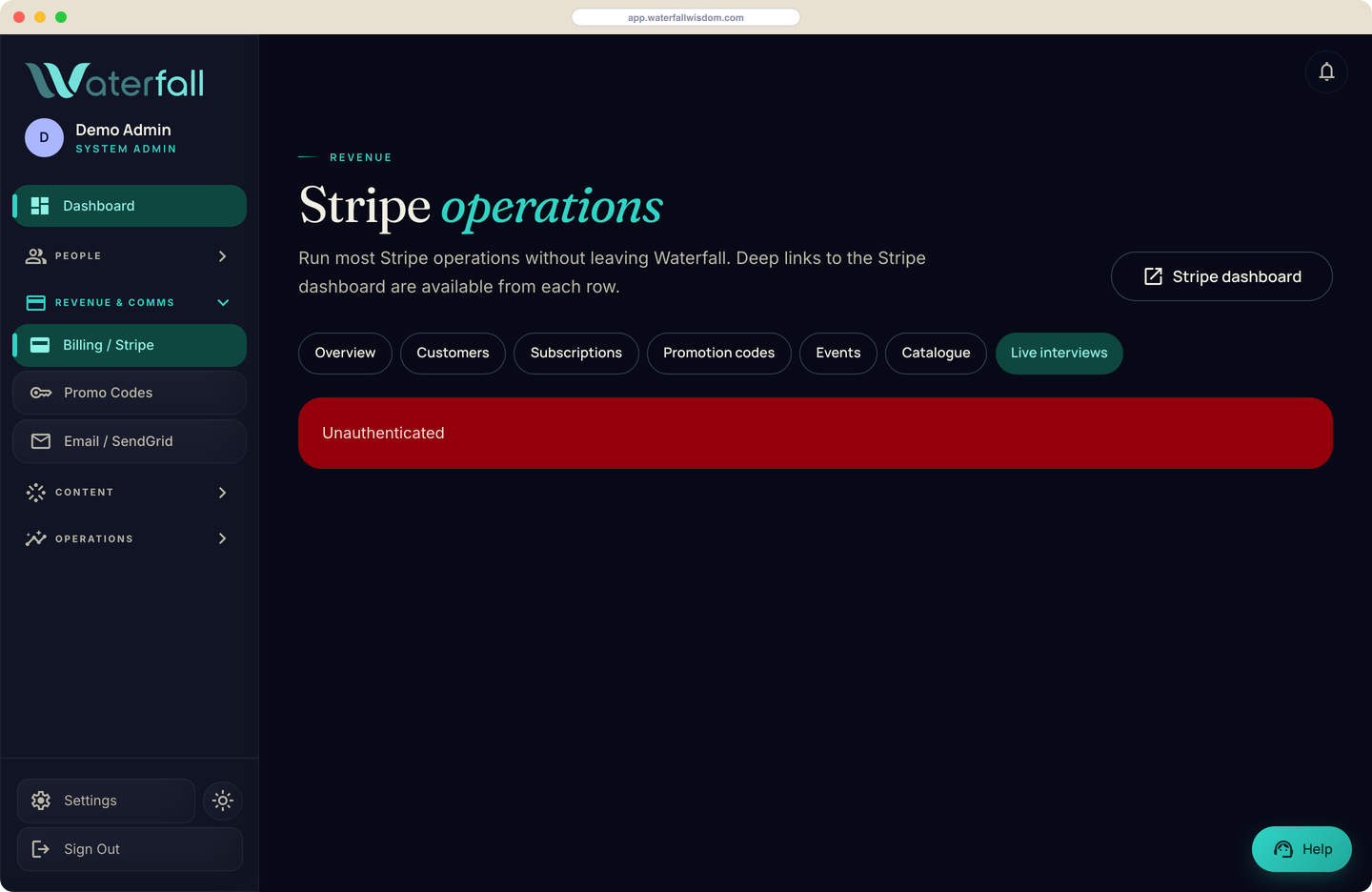Click the Dashboard grid icon
Screen dimensions: 1372x892
pos(40,206)
